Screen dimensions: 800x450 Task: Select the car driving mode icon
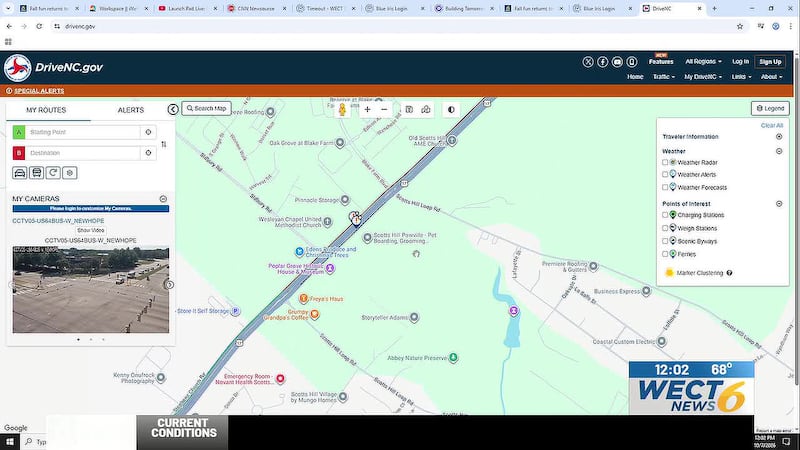20,173
